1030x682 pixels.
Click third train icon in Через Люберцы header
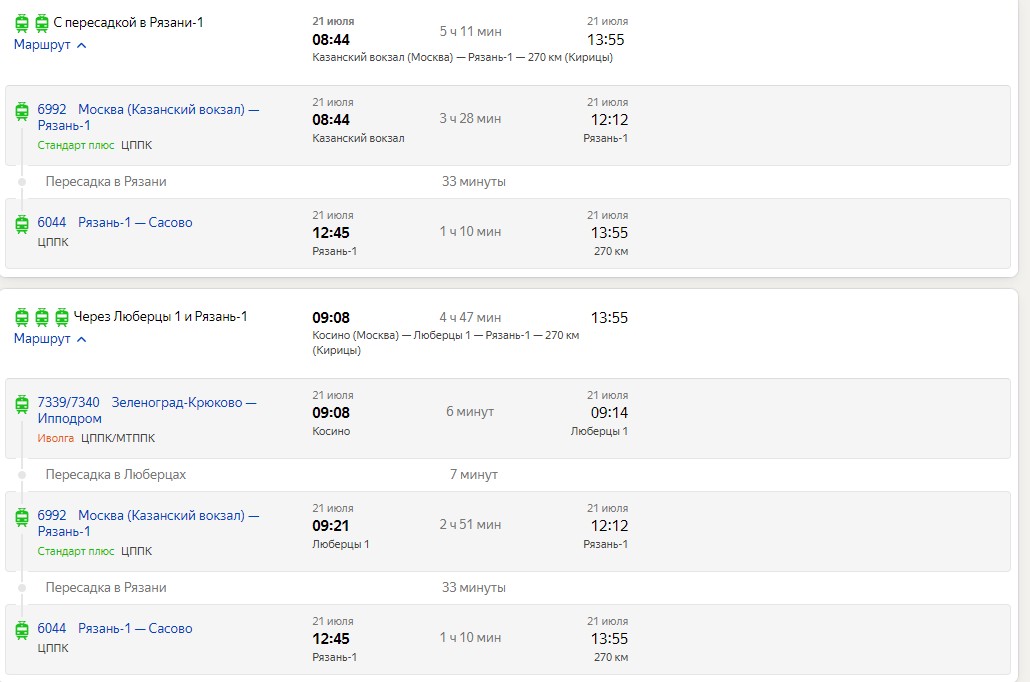[x=62, y=317]
